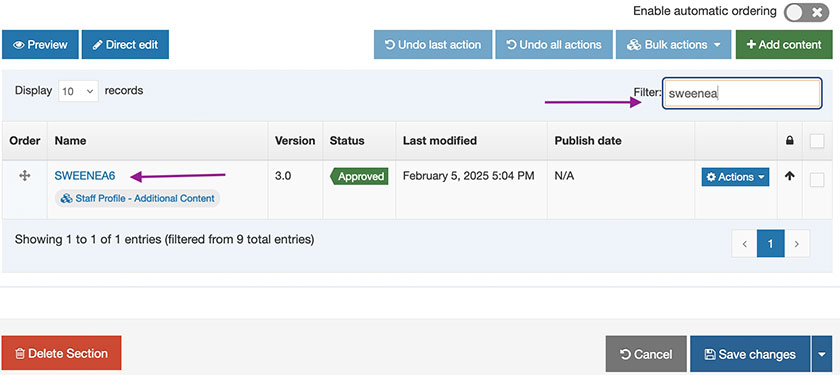The height and width of the screenshot is (375, 840).
Task: Sort by Version column header
Action: pyautogui.click(x=295, y=141)
